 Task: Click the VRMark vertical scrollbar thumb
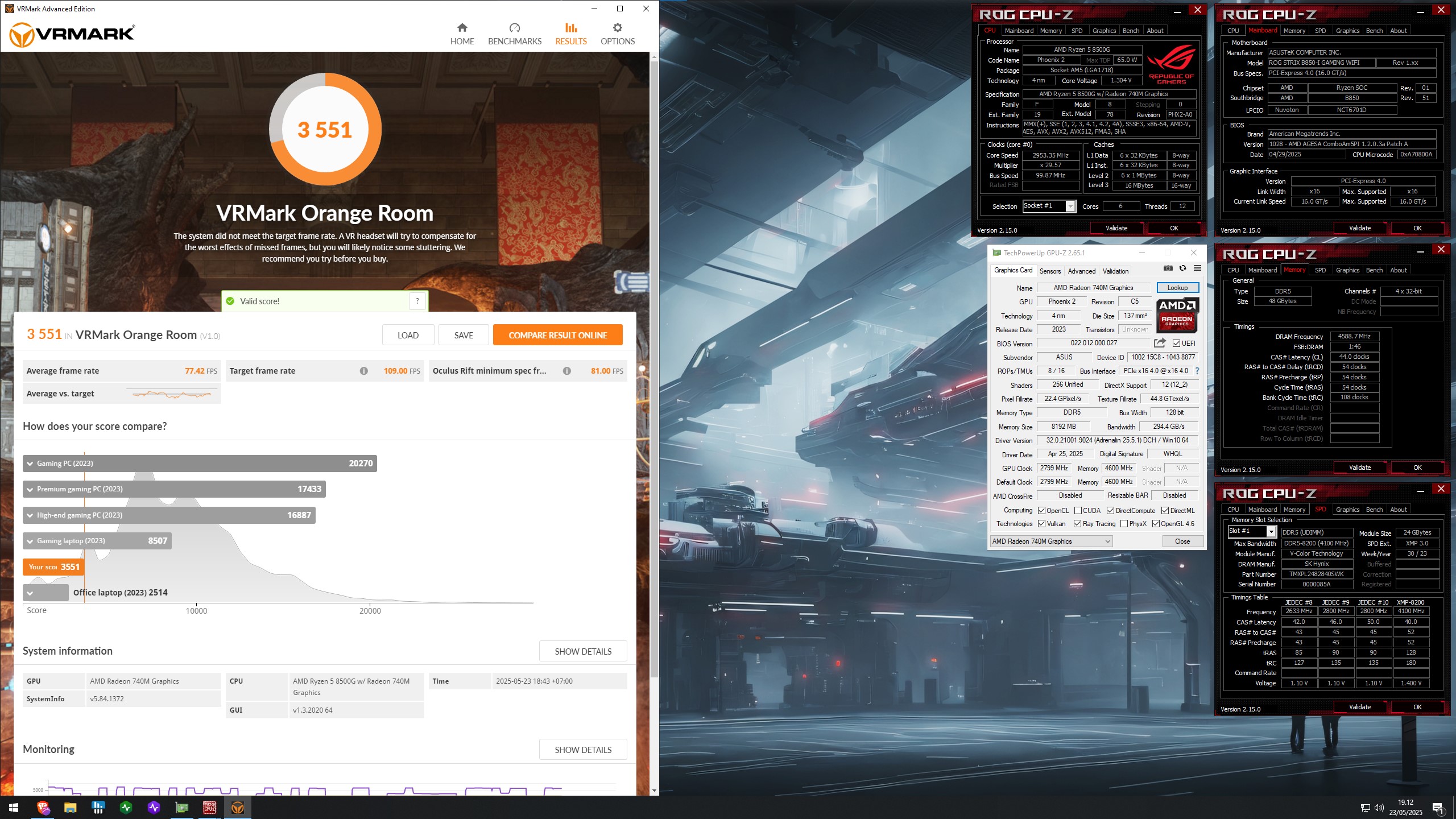(654, 370)
